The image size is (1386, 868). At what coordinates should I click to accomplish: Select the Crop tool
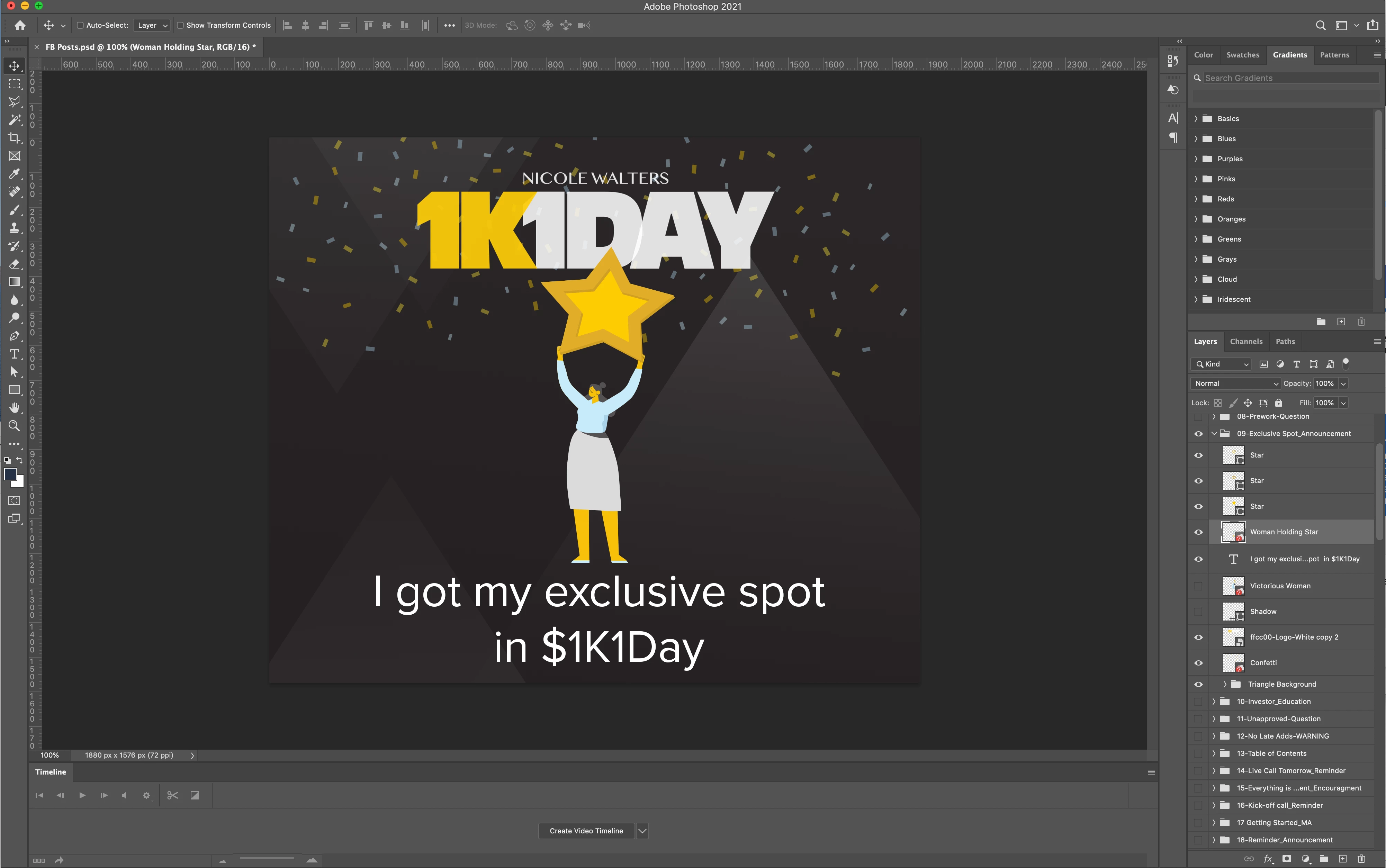pos(14,138)
